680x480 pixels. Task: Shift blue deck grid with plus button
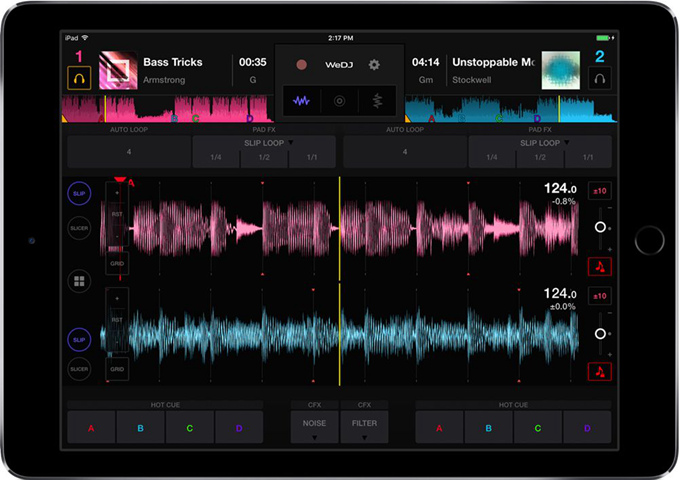pyautogui.click(x=117, y=298)
